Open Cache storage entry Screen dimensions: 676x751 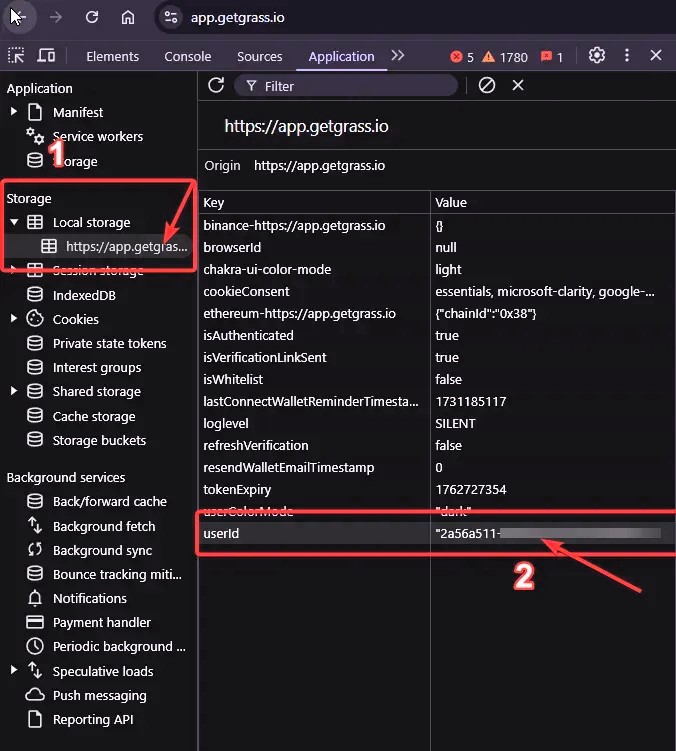(94, 417)
